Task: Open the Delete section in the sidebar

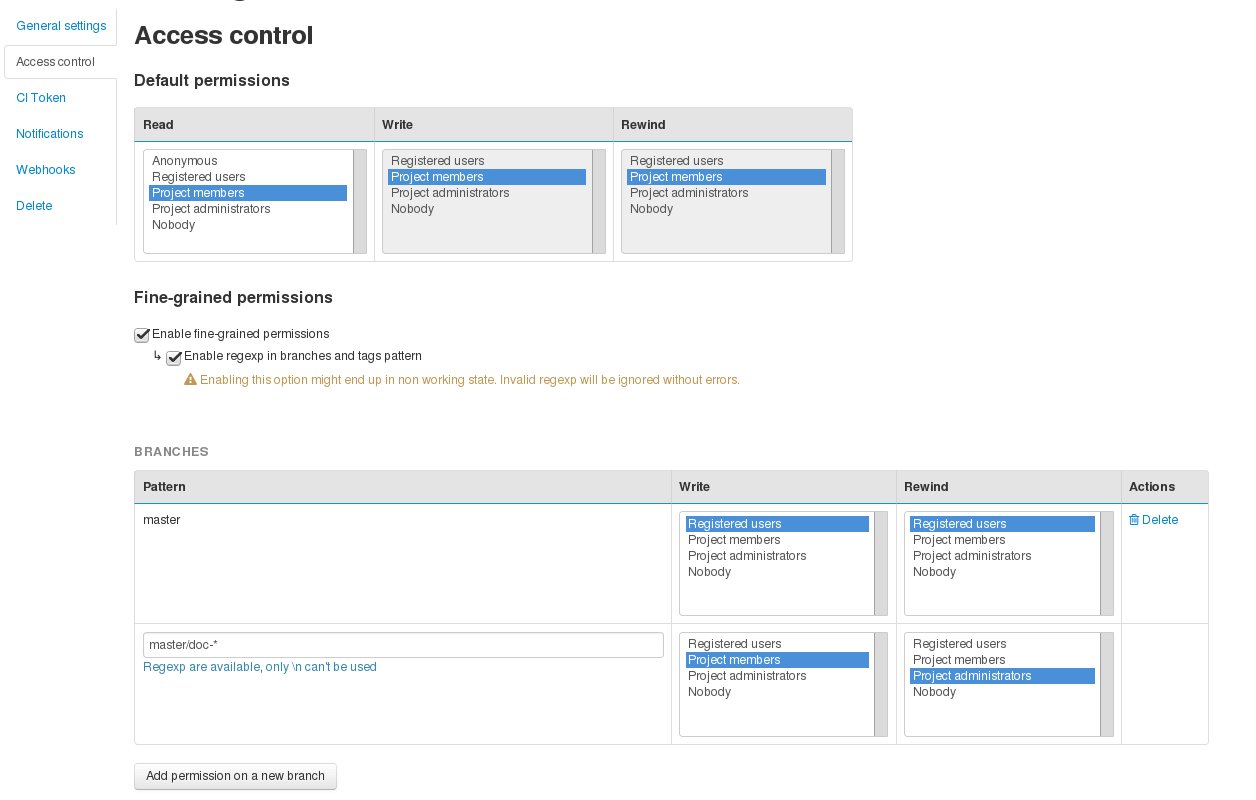Action: coord(34,205)
